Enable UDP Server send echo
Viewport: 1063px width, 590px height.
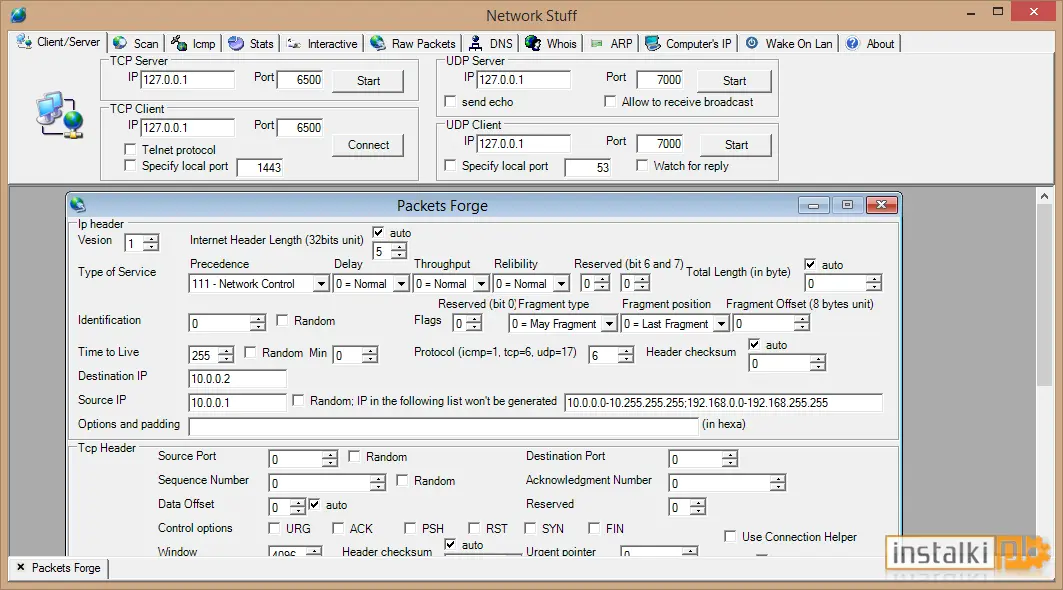(449, 101)
